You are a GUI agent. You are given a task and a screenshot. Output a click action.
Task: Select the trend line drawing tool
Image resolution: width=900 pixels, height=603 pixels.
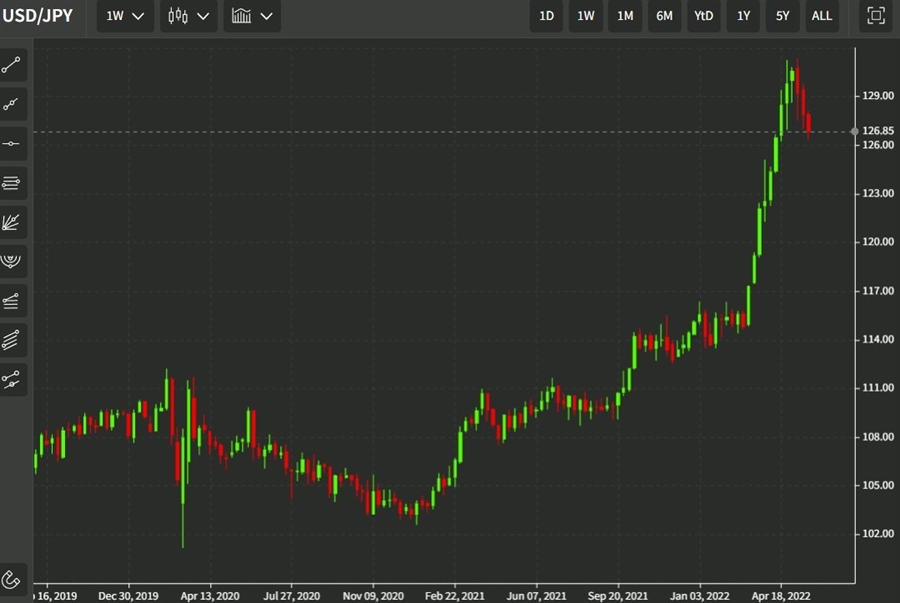pyautogui.click(x=12, y=65)
